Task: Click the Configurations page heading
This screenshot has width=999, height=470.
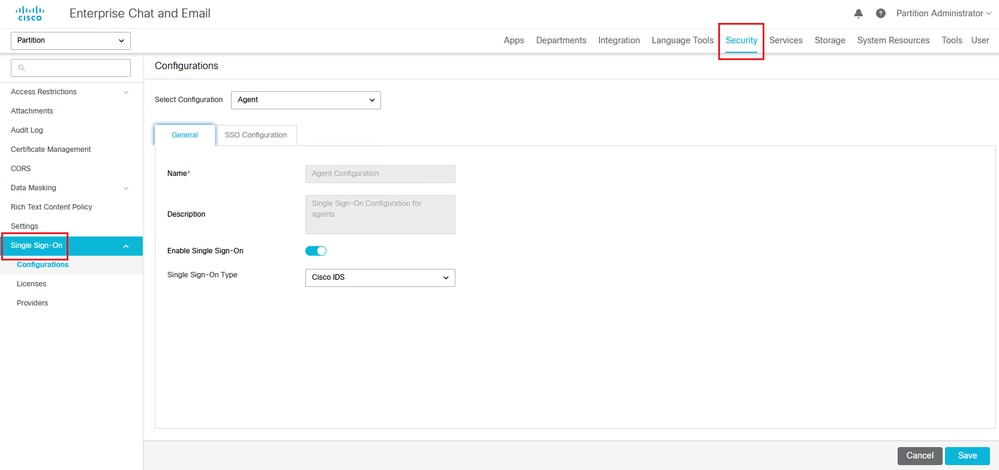Action: coord(187,66)
